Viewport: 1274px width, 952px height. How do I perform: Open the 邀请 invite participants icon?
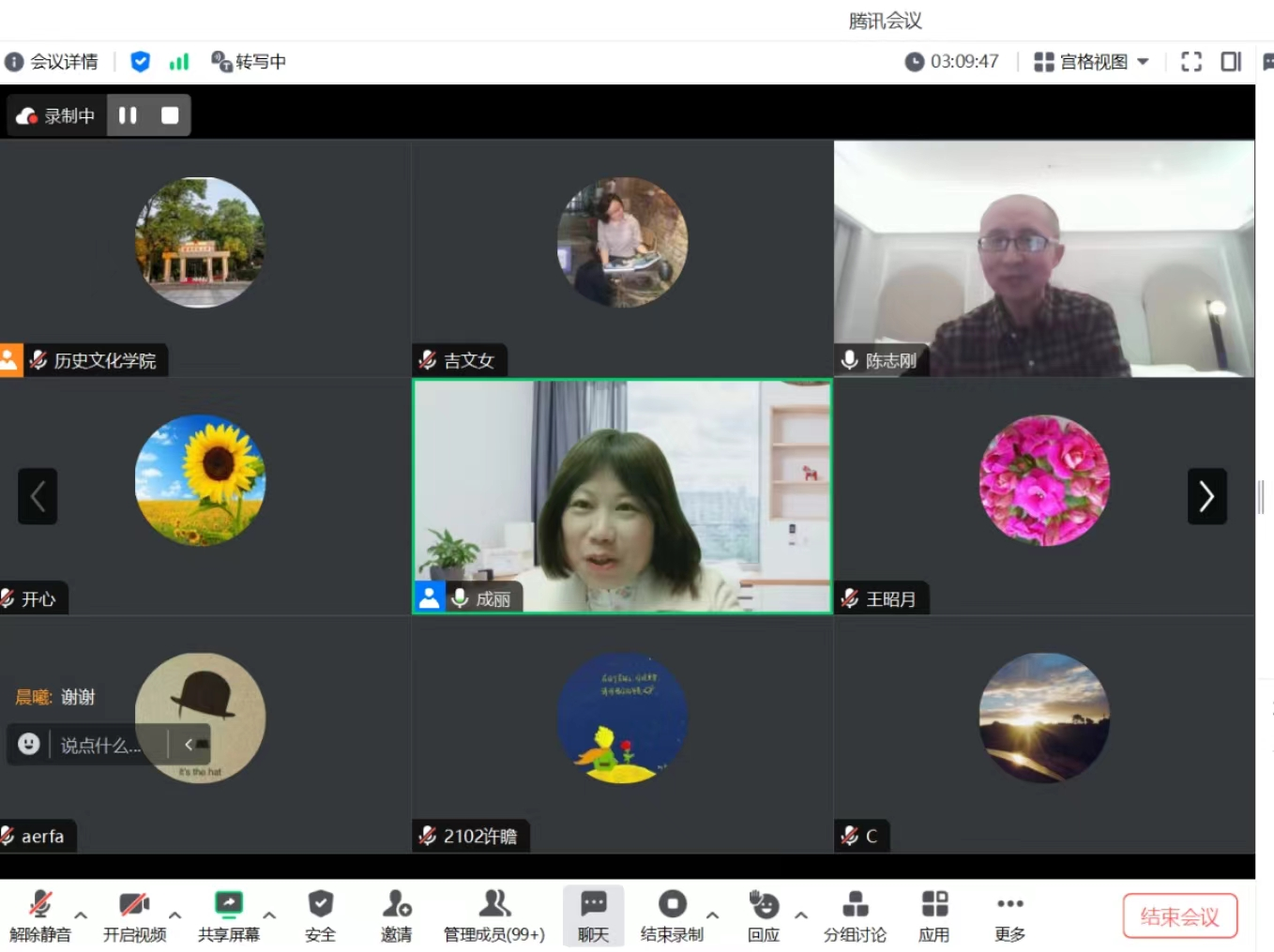click(x=396, y=905)
